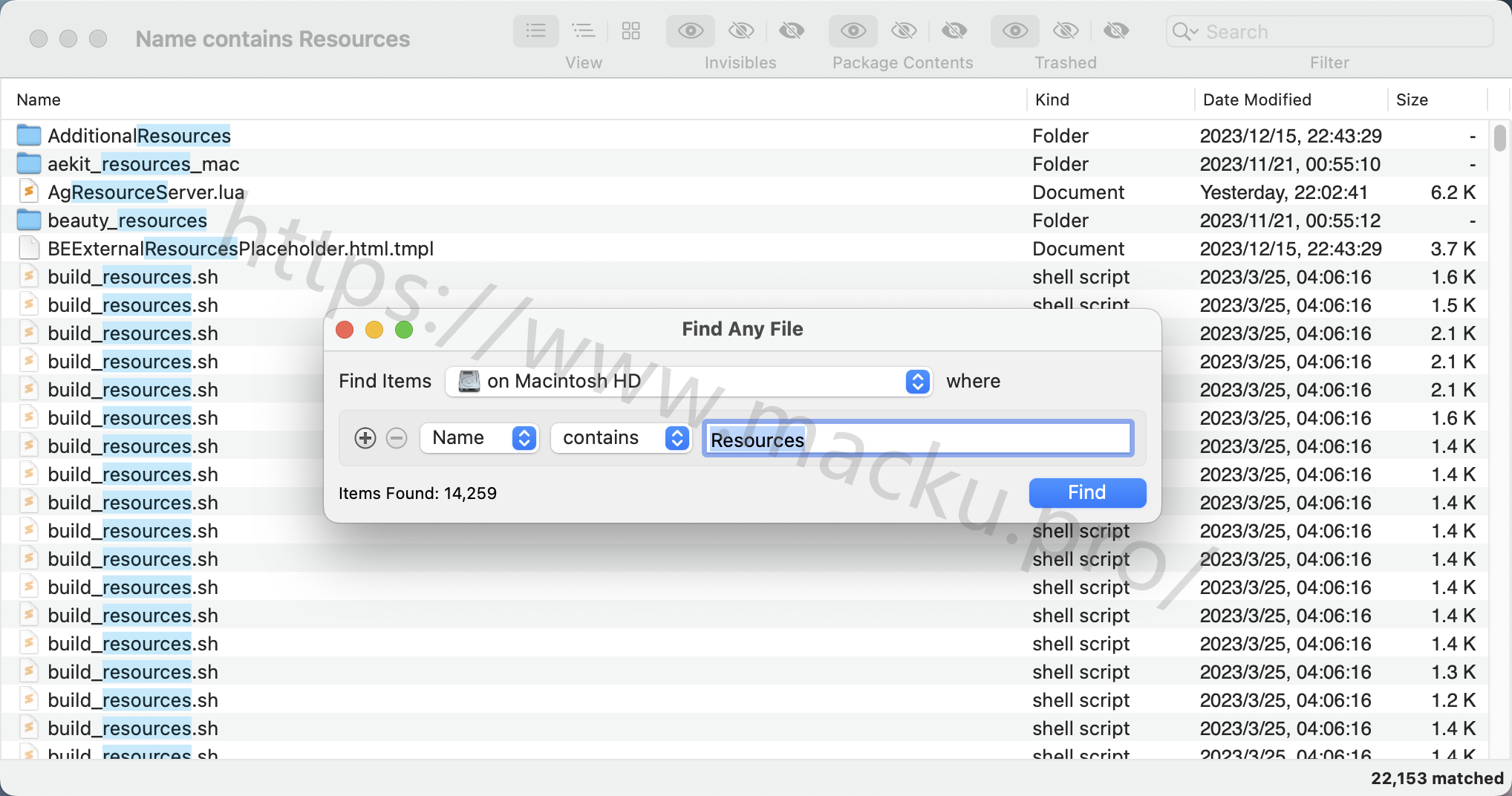
Task: Select aekit_resources_mac row name
Action: coord(143,164)
